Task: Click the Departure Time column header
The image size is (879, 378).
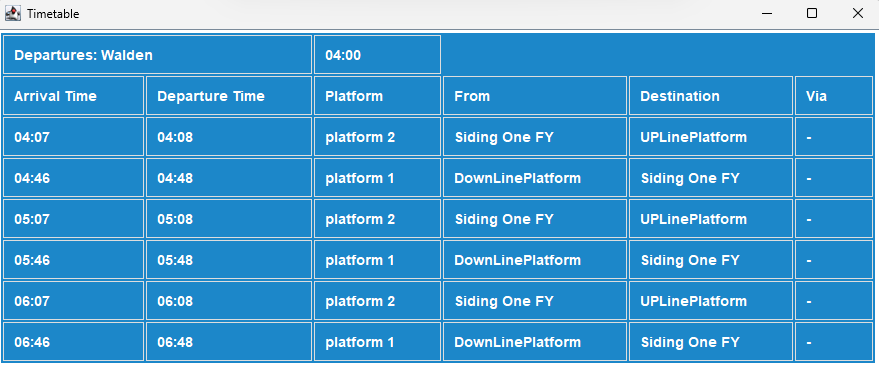Action: tap(229, 96)
